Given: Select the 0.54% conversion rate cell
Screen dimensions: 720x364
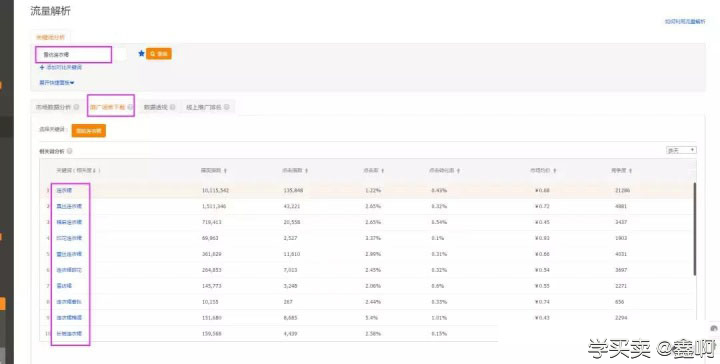Looking at the screenshot, I should click(x=439, y=222).
